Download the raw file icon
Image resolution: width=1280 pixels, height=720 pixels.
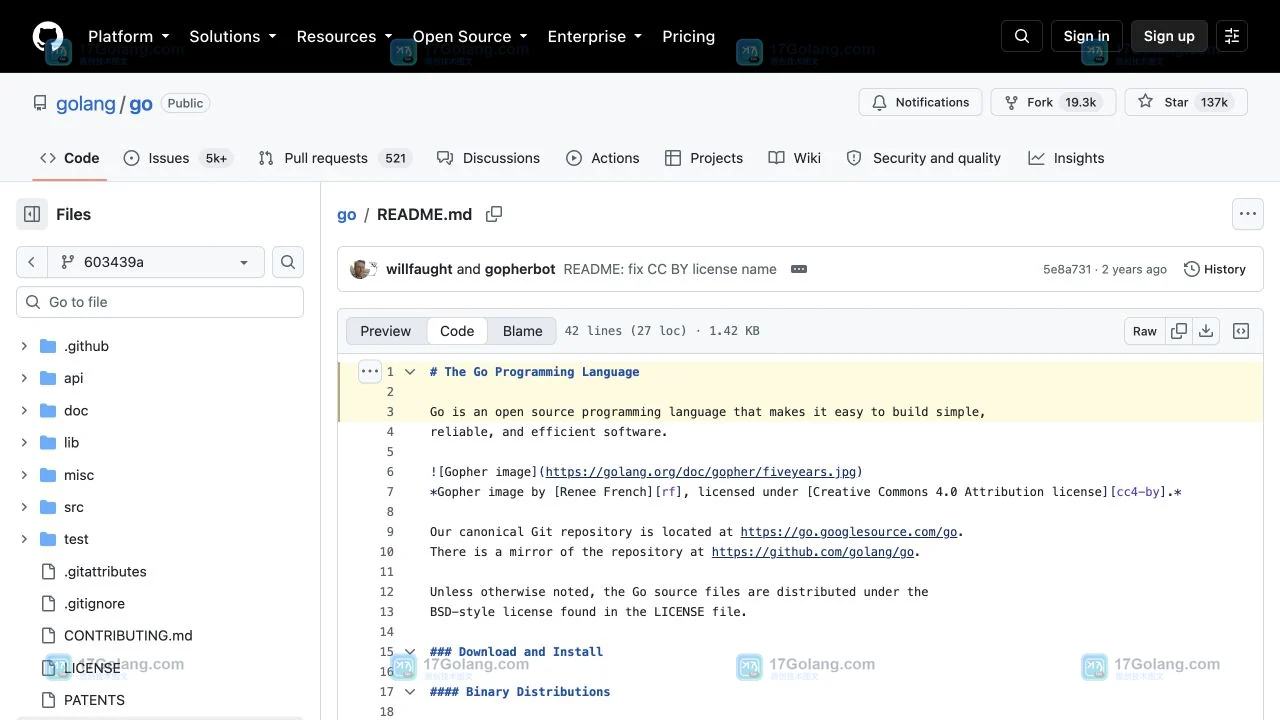coord(1206,331)
